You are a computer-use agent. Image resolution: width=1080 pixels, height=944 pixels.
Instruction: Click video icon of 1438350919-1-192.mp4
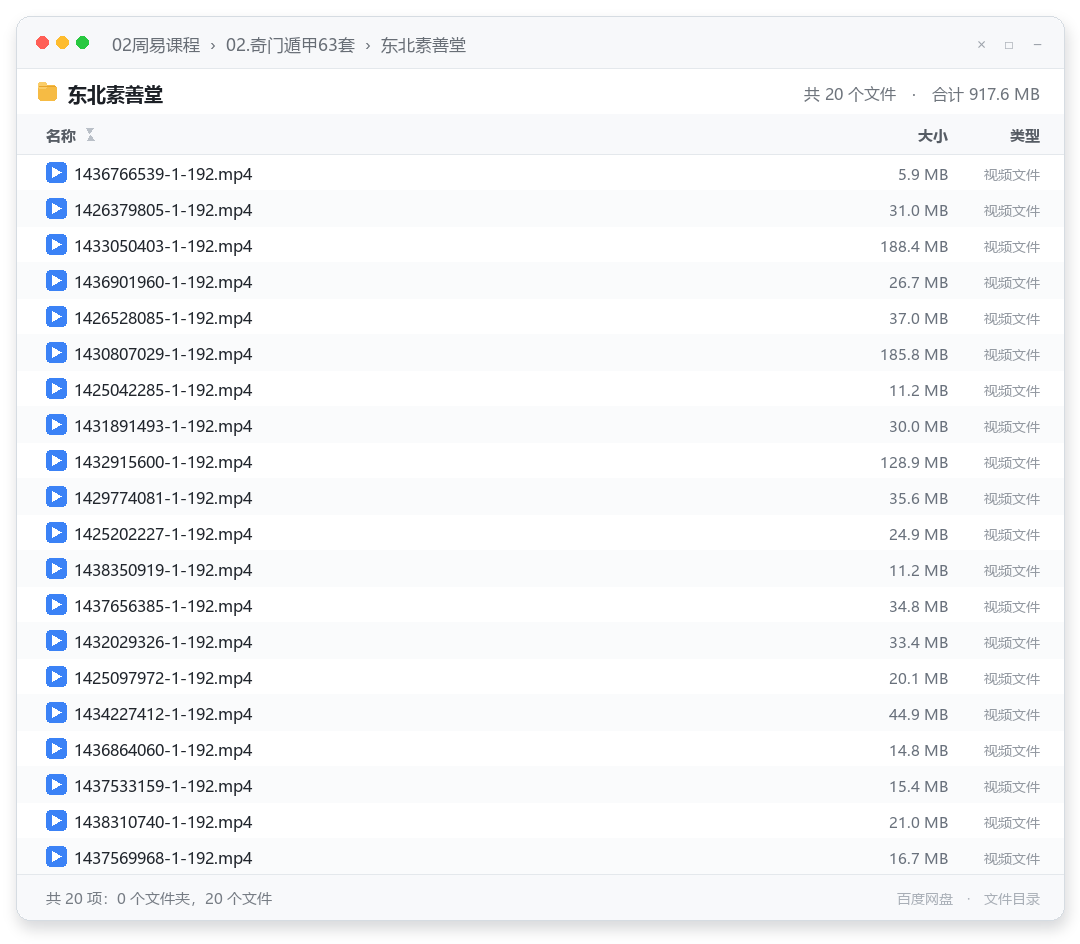(56, 569)
